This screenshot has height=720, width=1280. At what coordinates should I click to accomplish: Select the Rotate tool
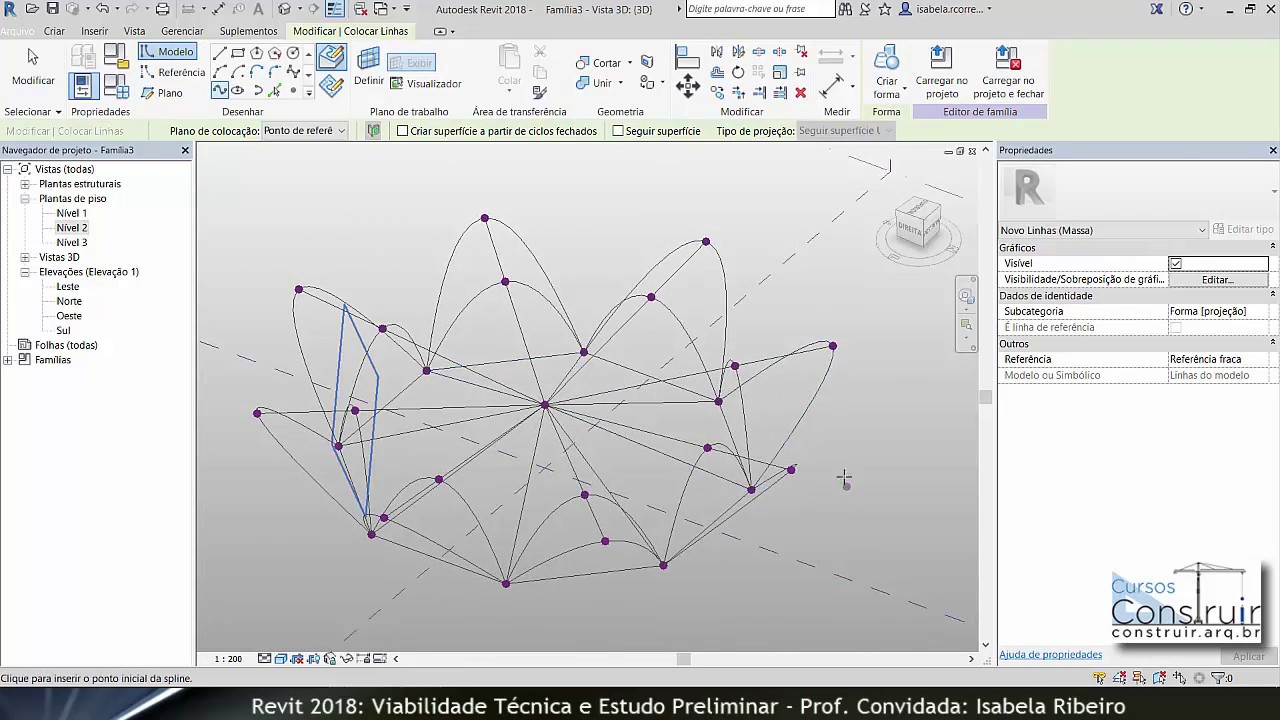[x=738, y=72]
